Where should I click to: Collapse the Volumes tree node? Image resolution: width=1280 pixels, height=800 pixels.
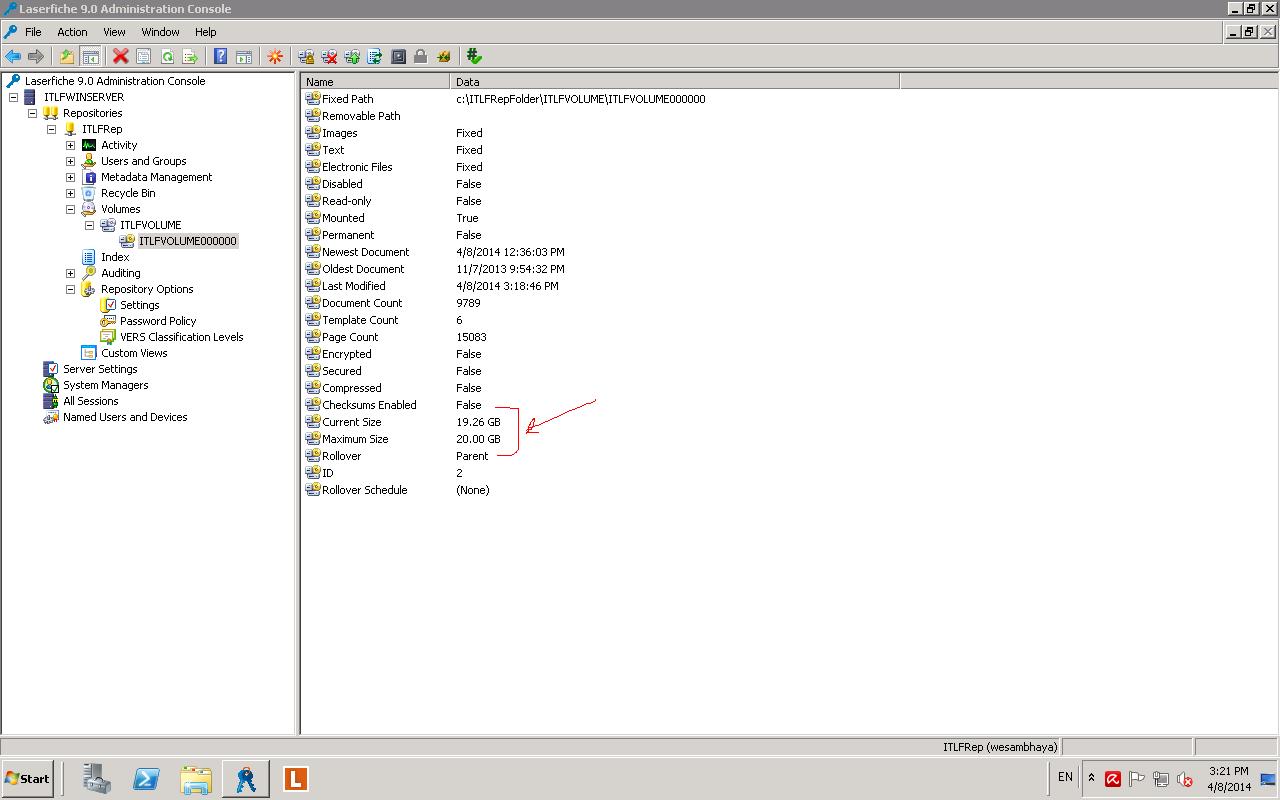(70, 209)
